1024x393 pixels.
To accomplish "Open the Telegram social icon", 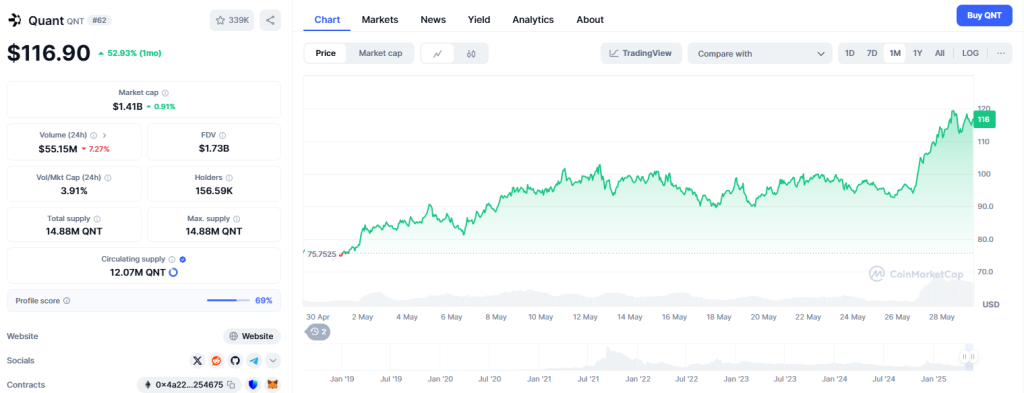I will pos(254,360).
